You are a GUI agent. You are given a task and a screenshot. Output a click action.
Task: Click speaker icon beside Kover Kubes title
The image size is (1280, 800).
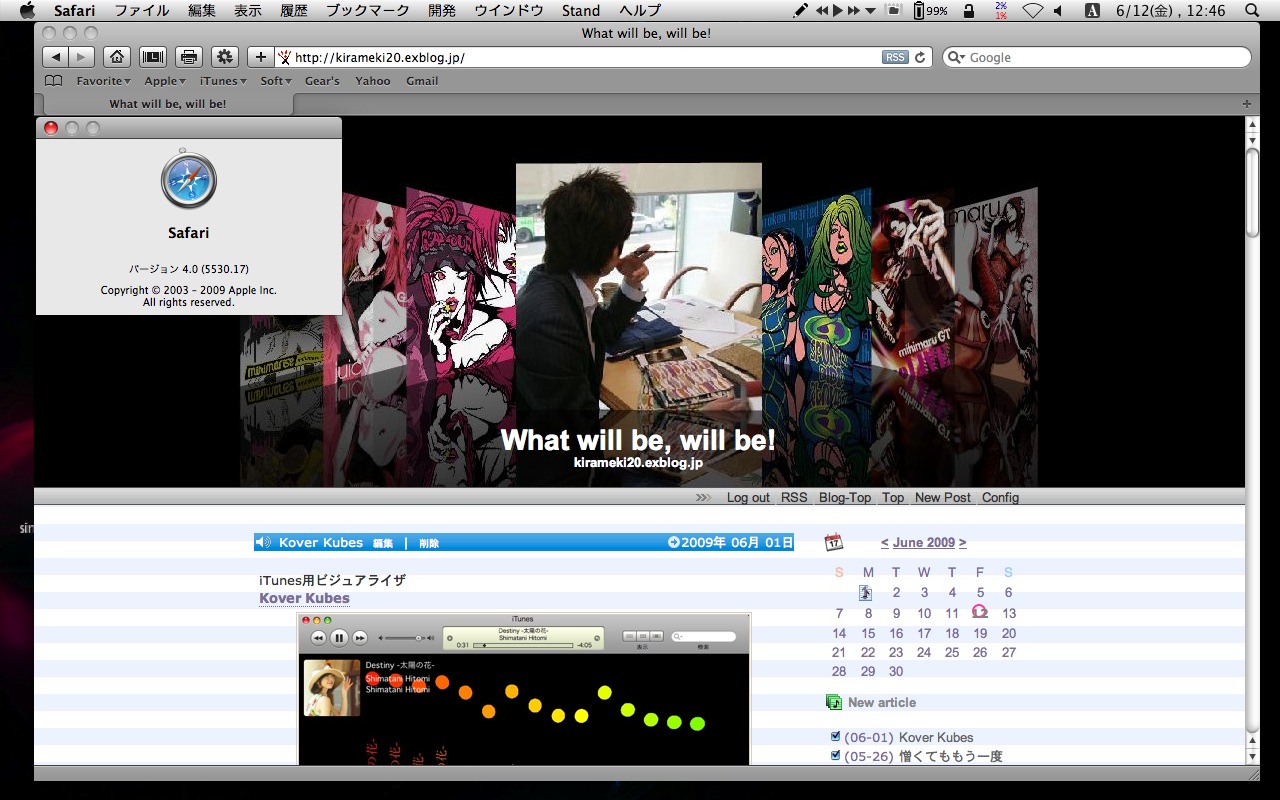tap(263, 542)
